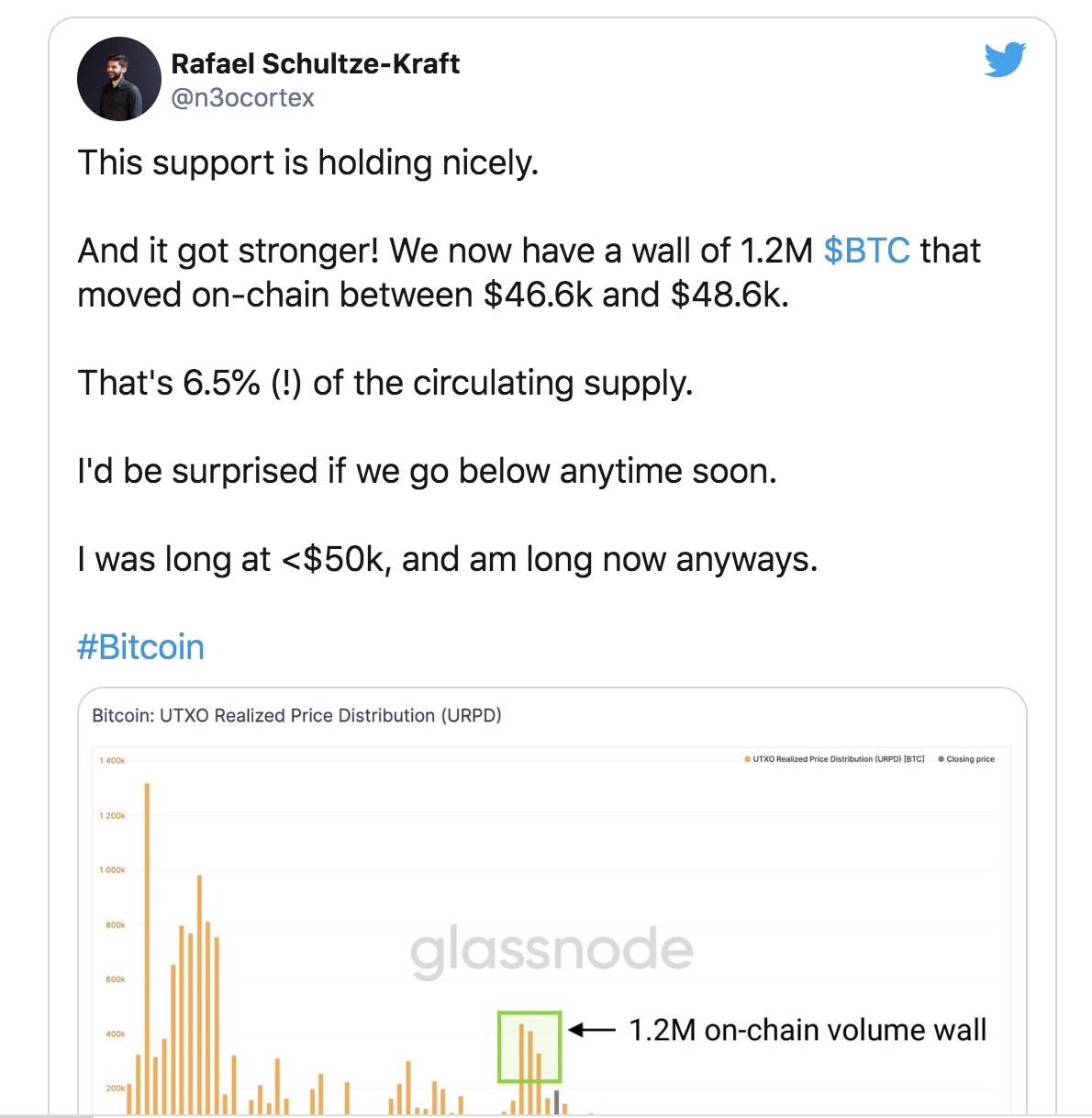Open the #Bitcoin hashtag
1092x1118 pixels.
140,647
